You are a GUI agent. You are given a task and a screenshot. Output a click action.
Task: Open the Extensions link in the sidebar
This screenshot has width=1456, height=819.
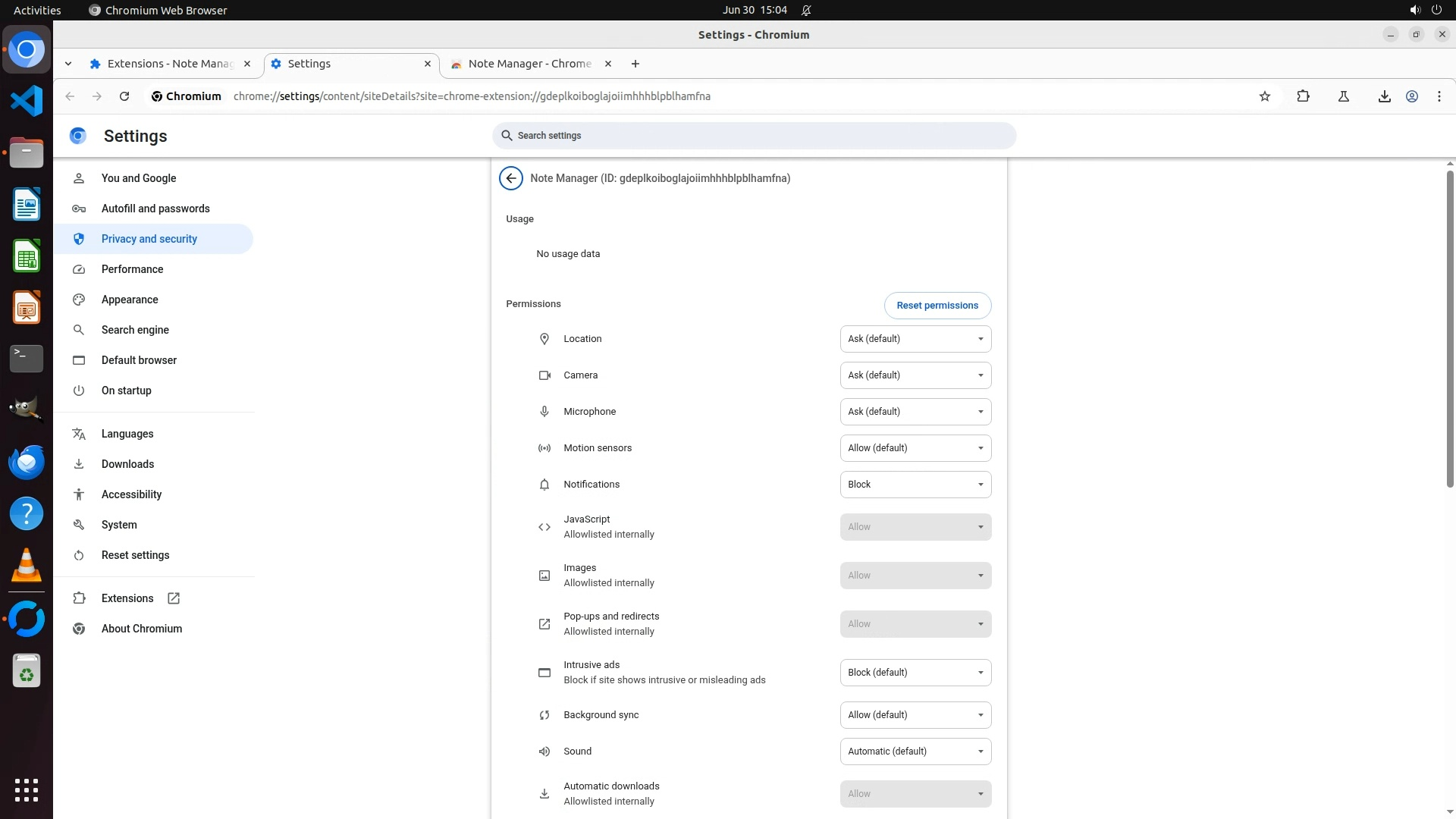click(x=127, y=598)
